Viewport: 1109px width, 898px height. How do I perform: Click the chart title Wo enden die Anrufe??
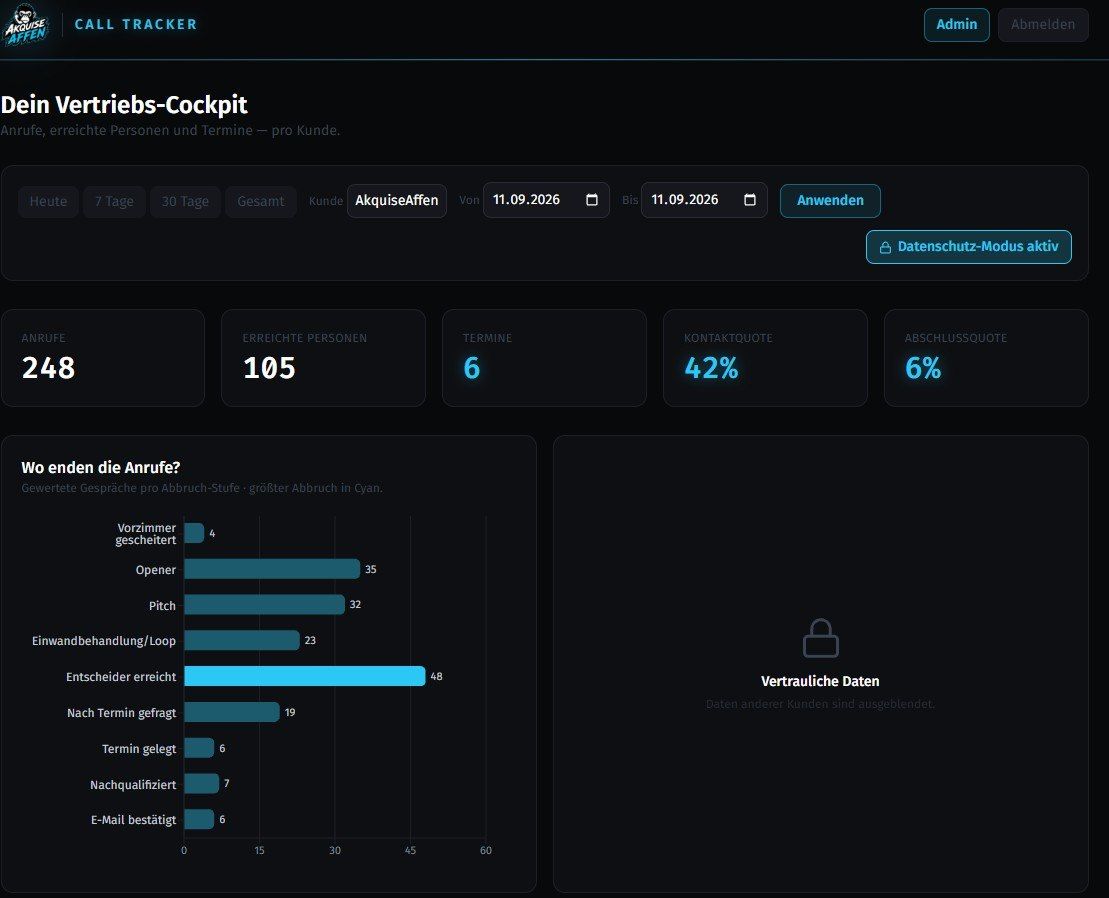click(101, 467)
